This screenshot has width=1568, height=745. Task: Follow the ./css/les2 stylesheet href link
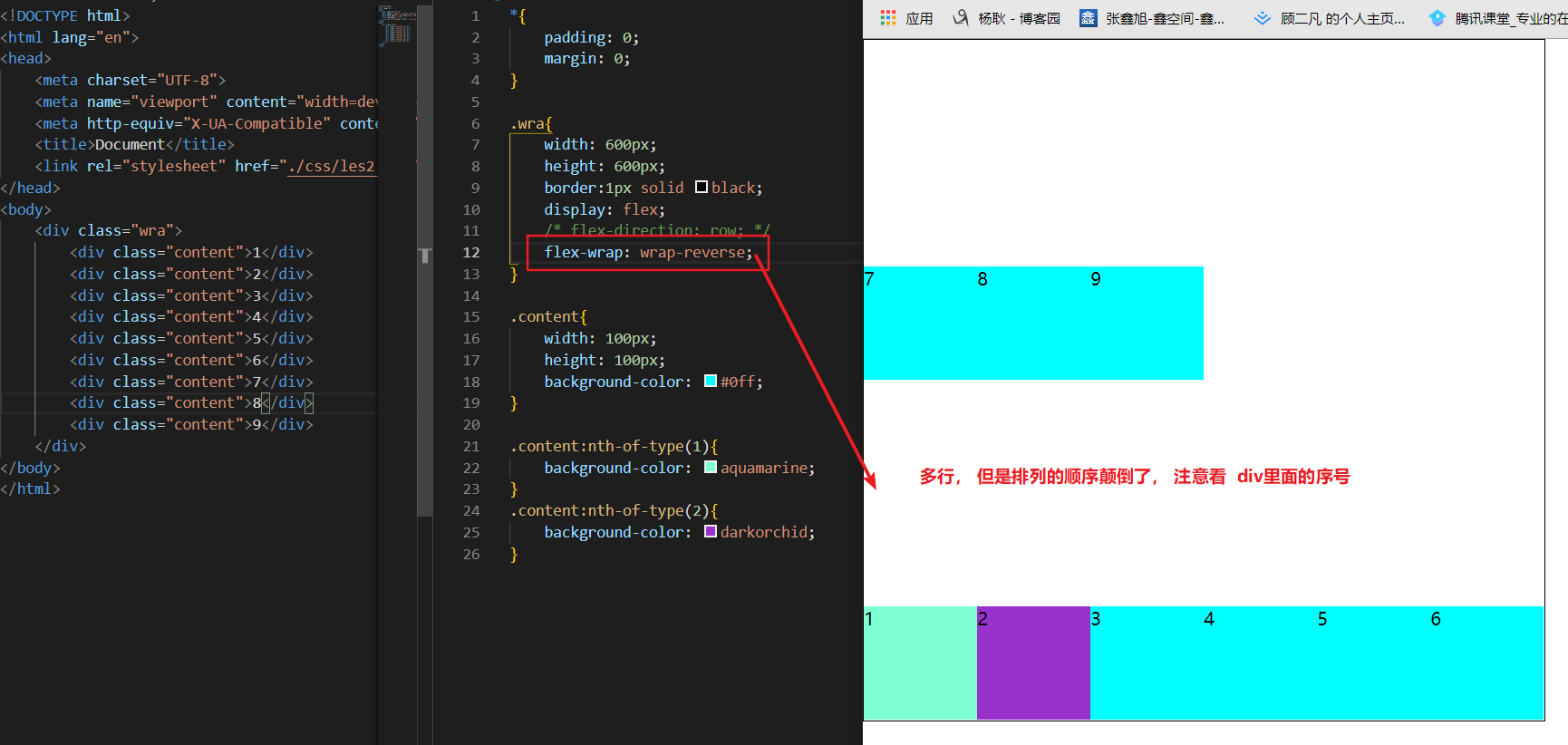[x=331, y=167]
